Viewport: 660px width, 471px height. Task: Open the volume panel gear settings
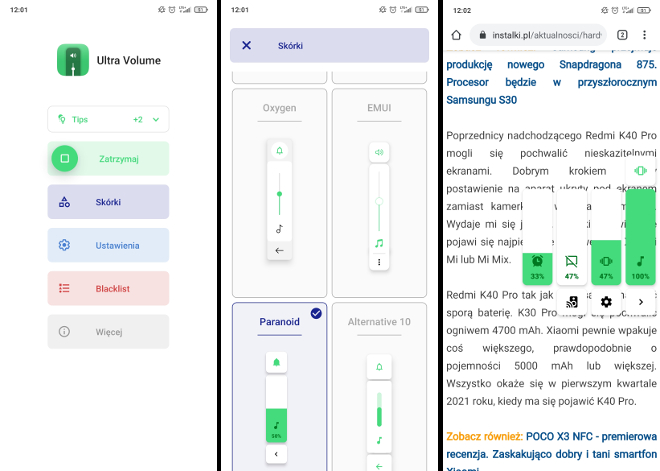(x=606, y=301)
